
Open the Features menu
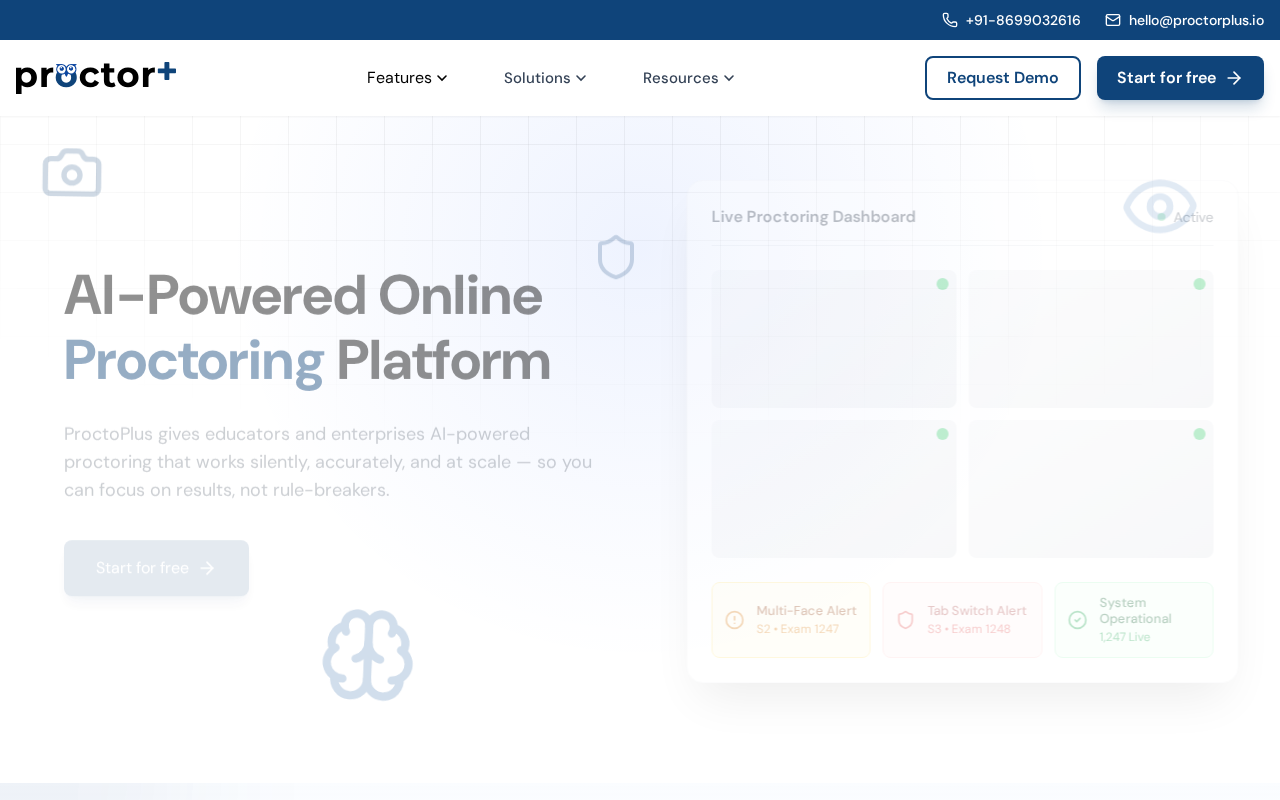tap(407, 78)
